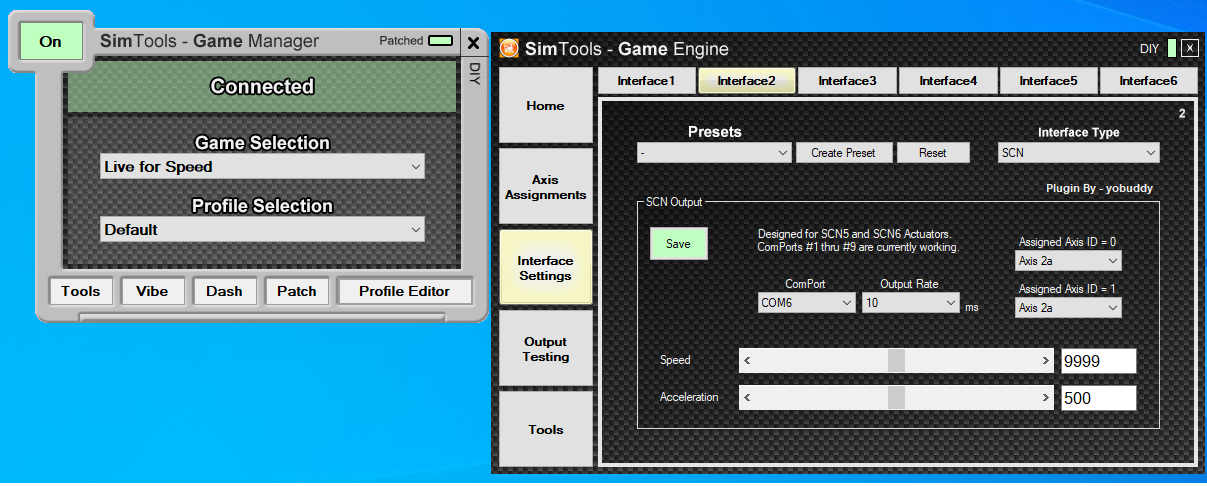Click the Acceleration value field 500
This screenshot has width=1207, height=486.
tap(1099, 398)
